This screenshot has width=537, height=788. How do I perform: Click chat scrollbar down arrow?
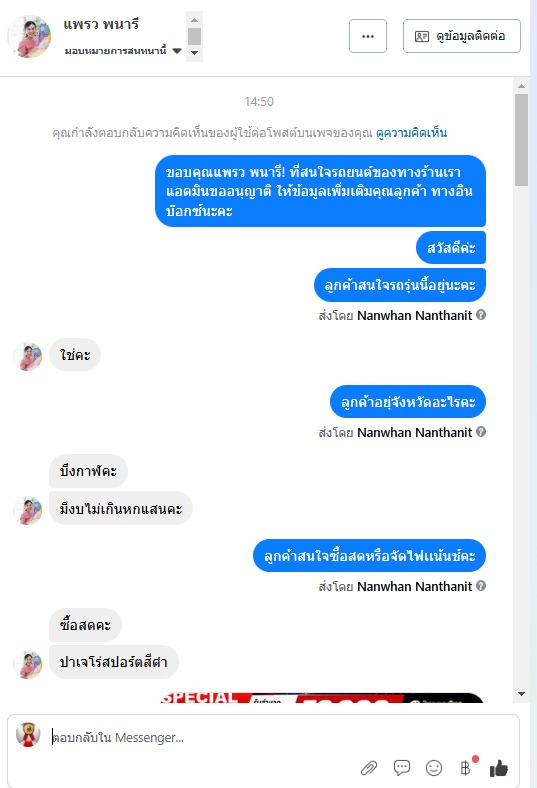tap(521, 694)
